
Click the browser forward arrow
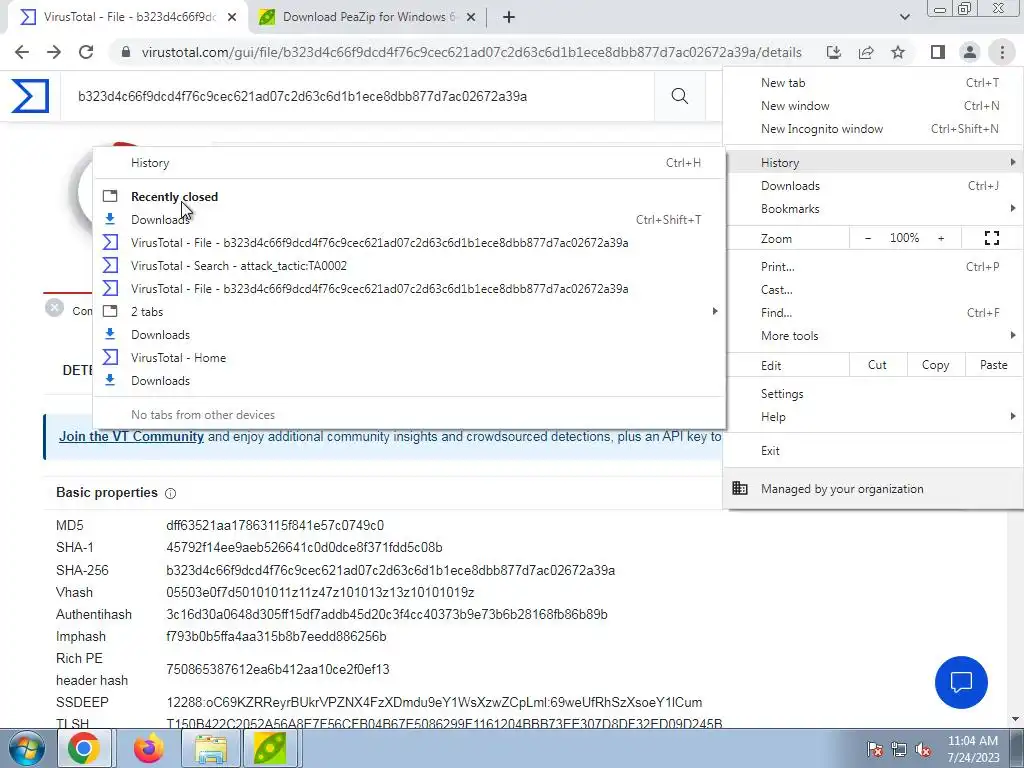click(x=54, y=52)
